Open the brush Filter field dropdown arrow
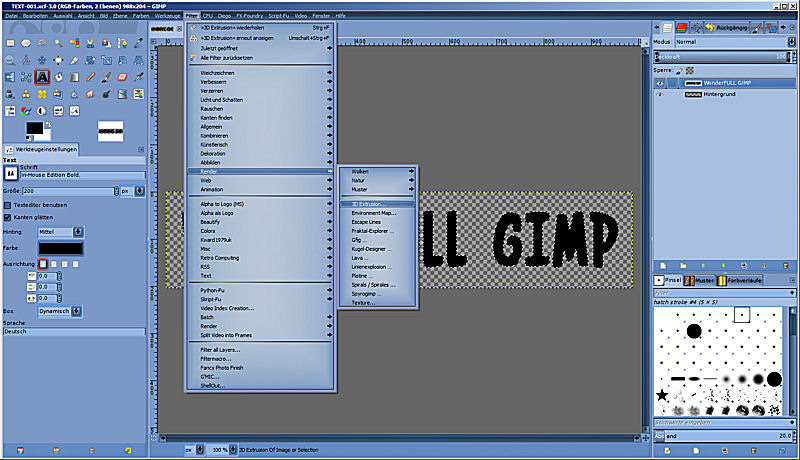The image size is (800, 460). [792, 293]
